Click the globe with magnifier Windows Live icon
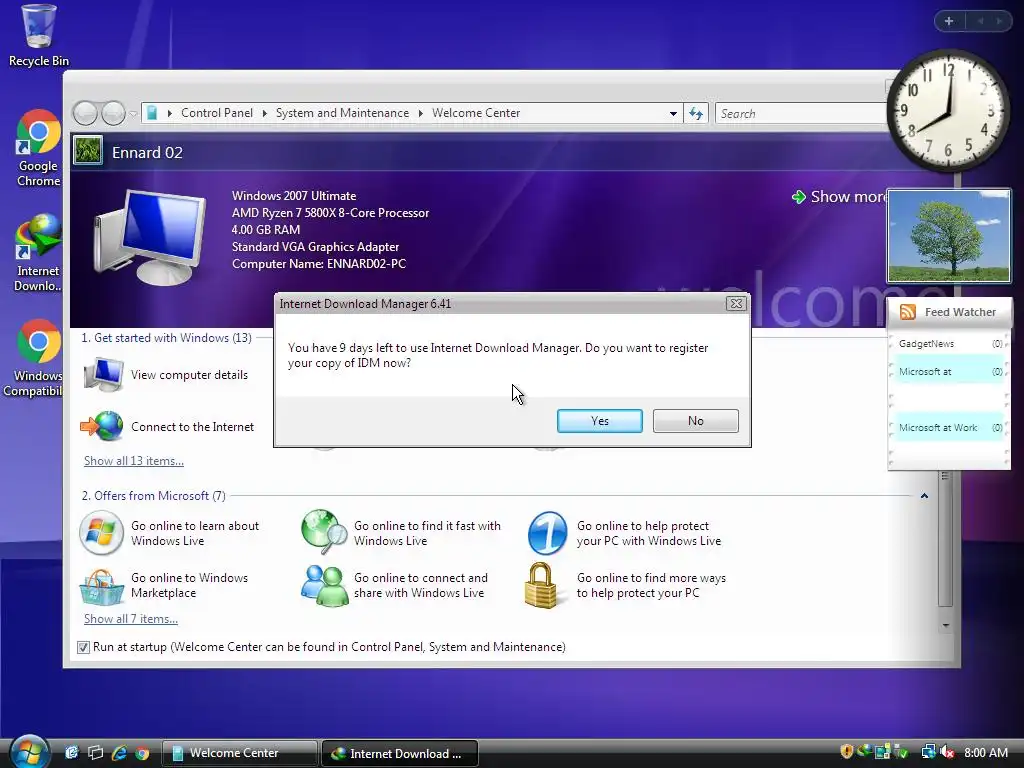This screenshot has height=768, width=1024. click(x=324, y=532)
